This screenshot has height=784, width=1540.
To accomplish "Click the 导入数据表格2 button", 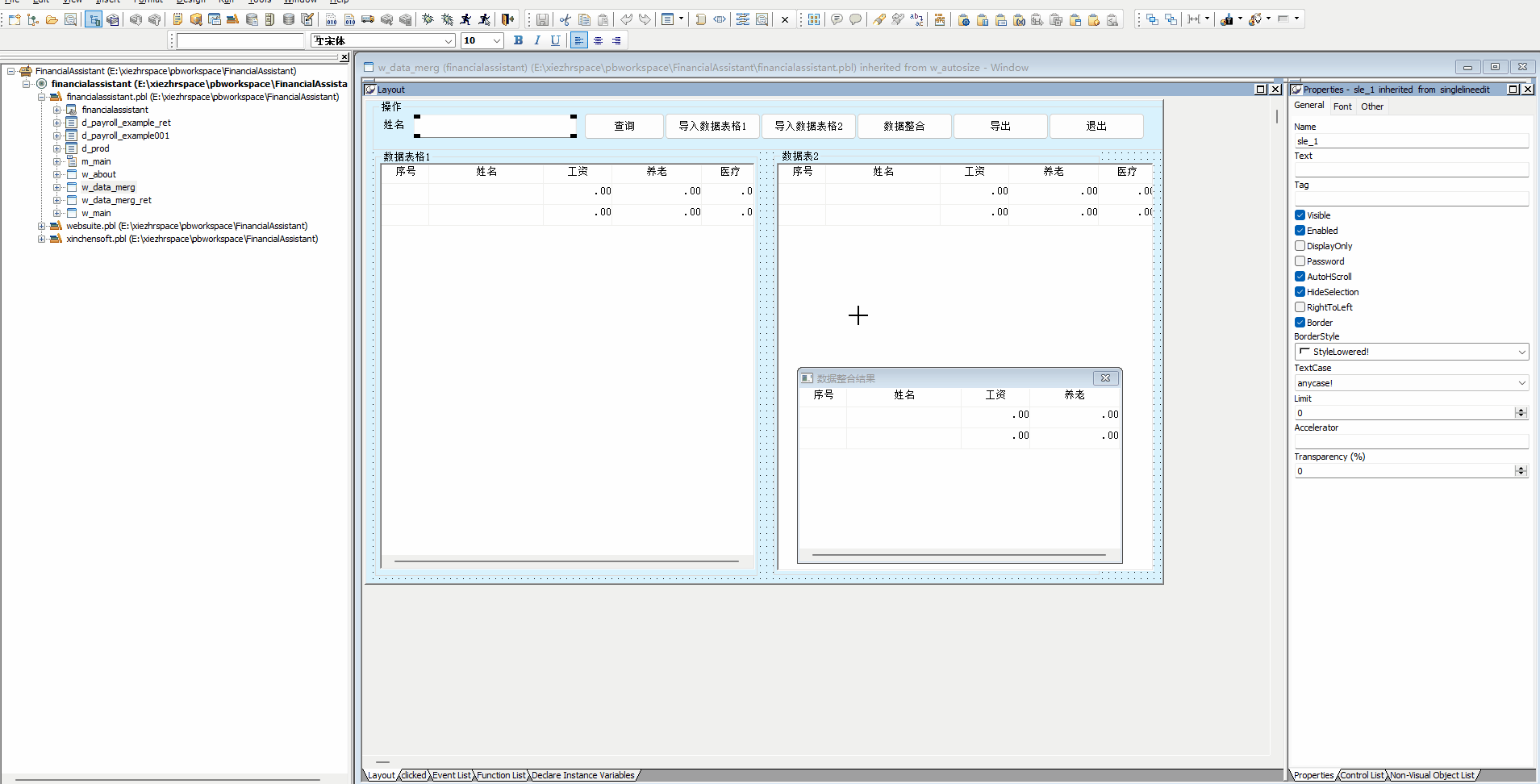I will 808,126.
